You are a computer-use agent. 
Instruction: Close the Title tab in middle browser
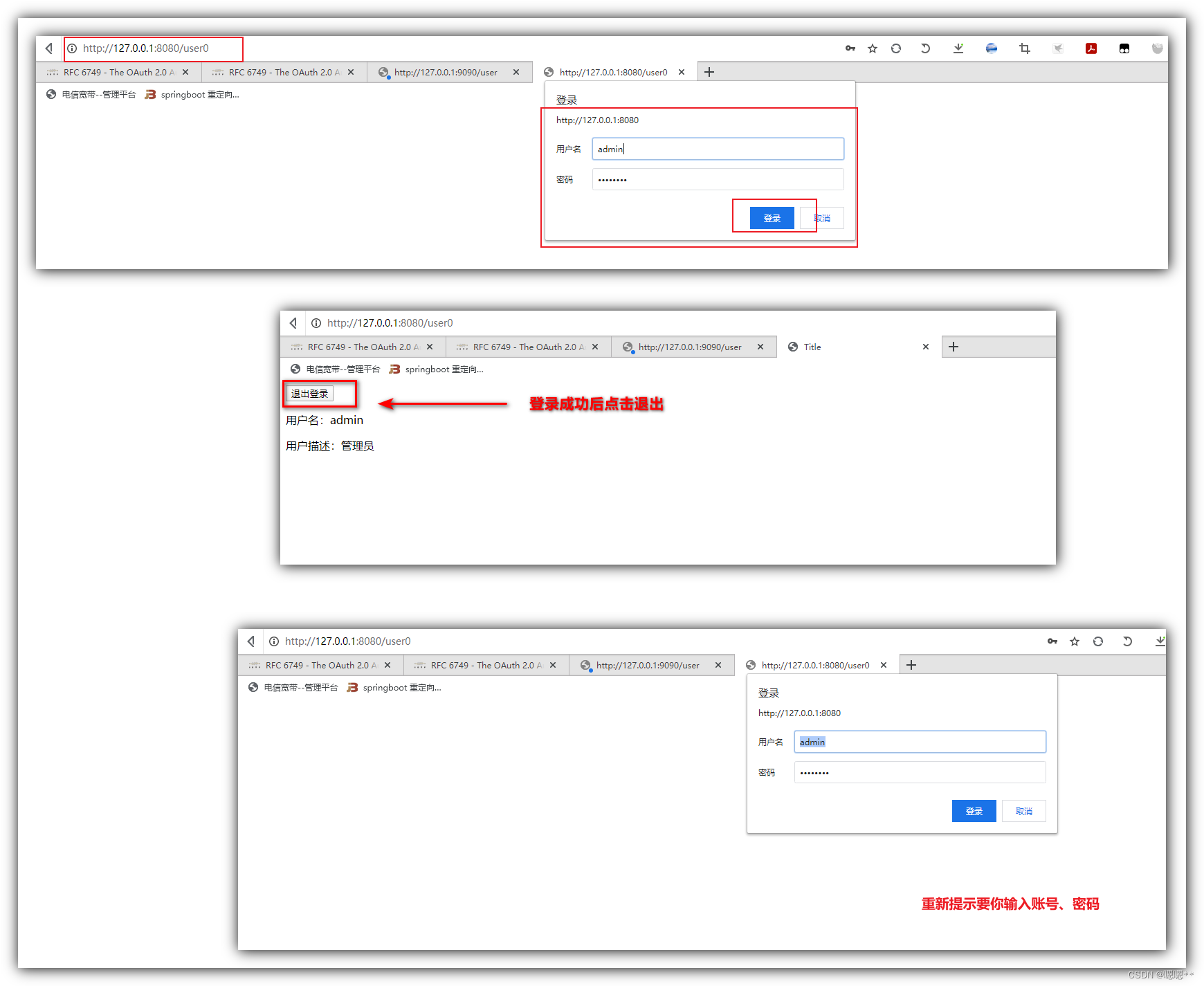(x=926, y=347)
